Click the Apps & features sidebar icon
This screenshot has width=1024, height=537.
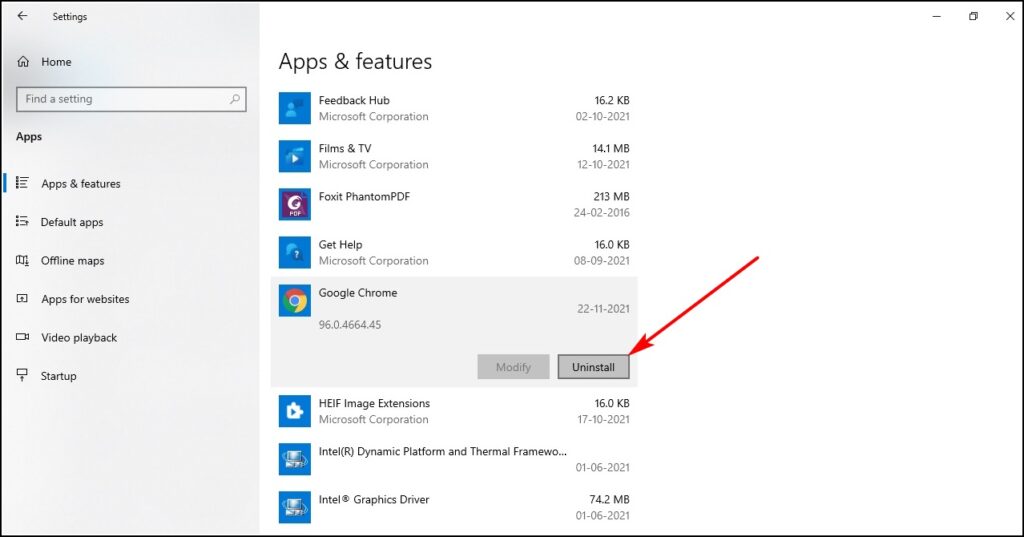click(22, 183)
